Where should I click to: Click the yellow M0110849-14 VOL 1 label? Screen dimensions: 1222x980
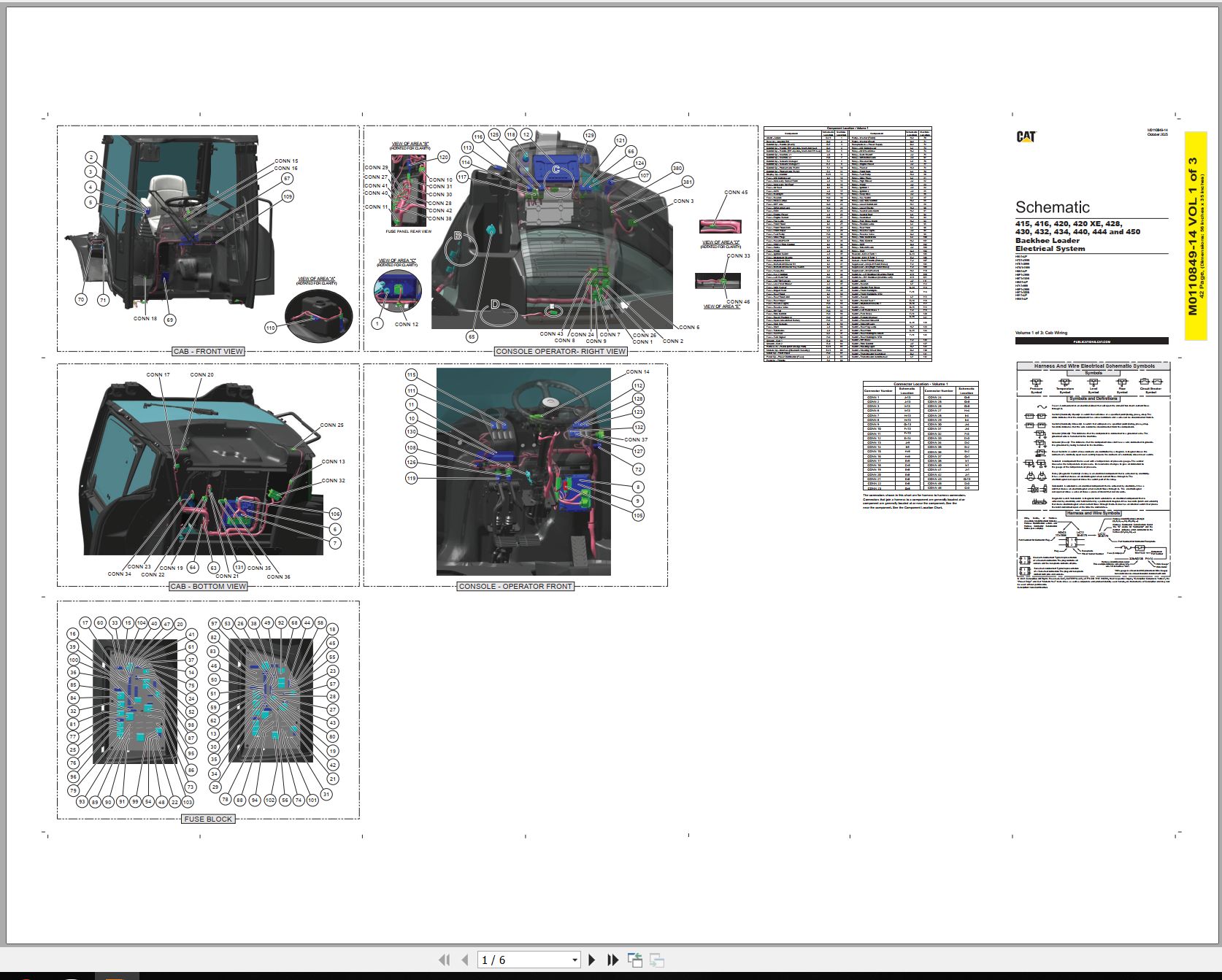click(1196, 236)
